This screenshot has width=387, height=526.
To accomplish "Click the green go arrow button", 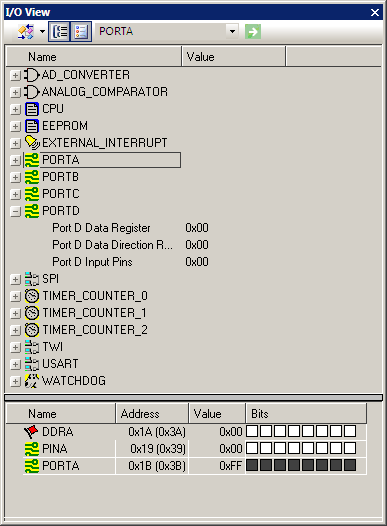I will 253,32.
